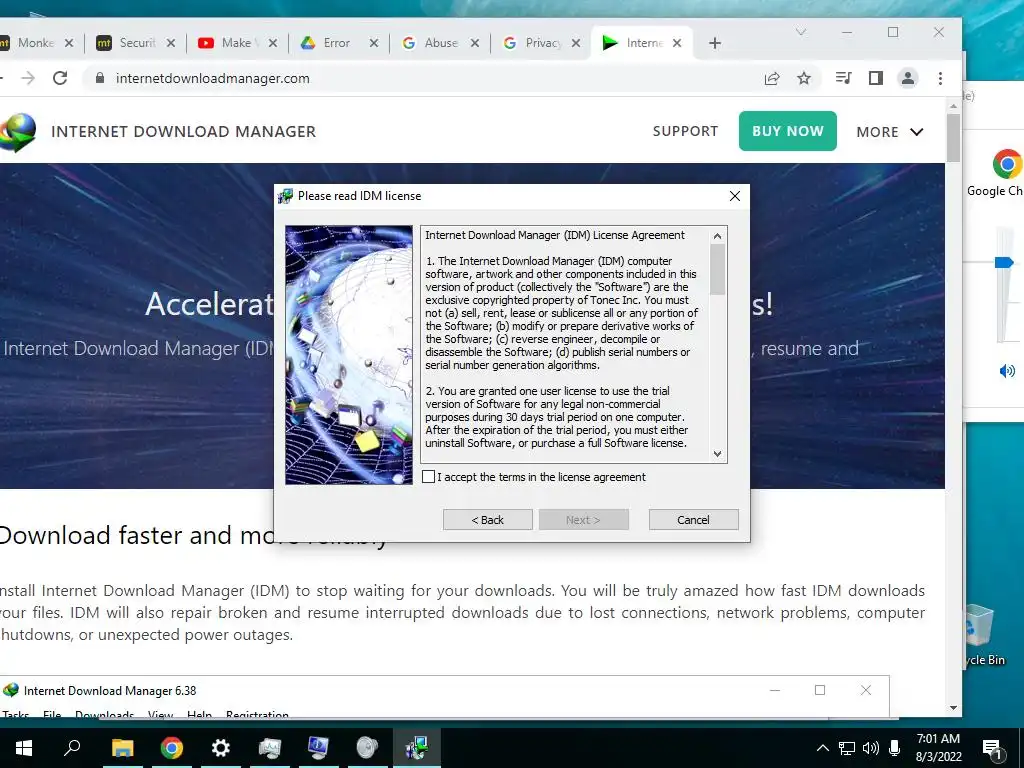Open the IDM installer taskbar icon
The image size is (1024, 768).
[417, 748]
